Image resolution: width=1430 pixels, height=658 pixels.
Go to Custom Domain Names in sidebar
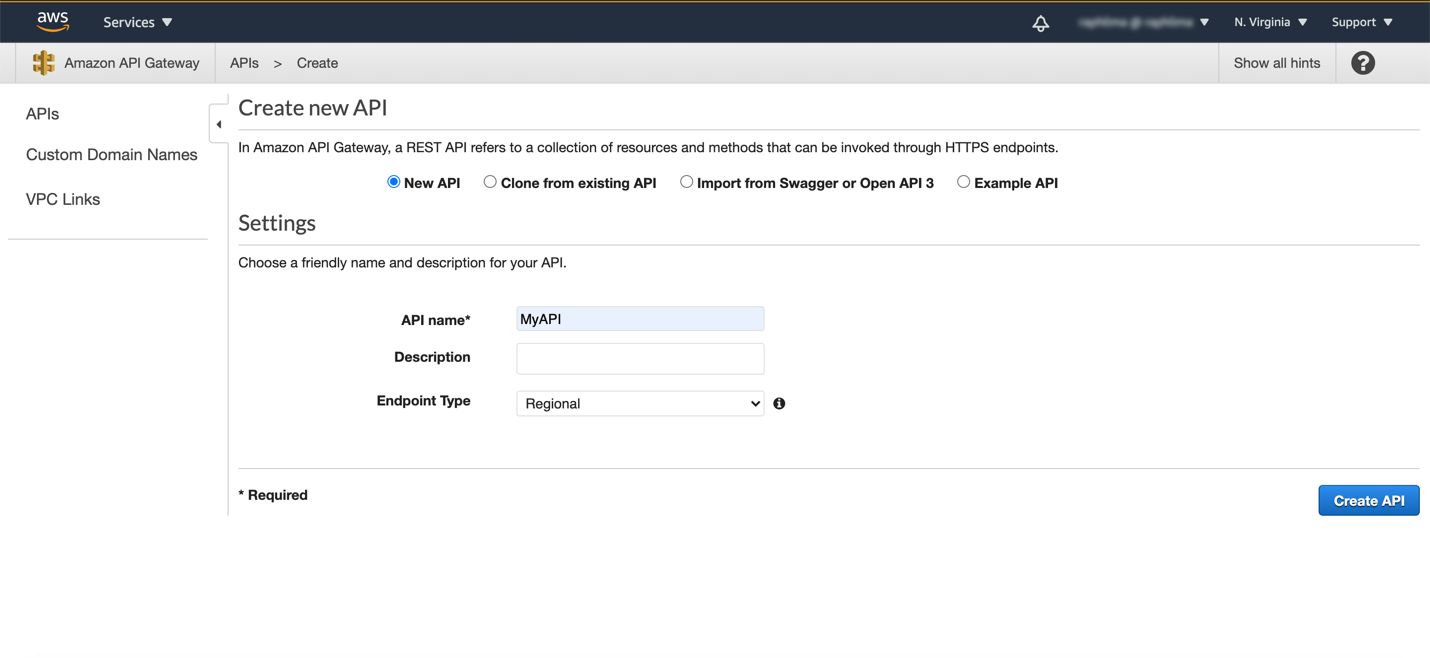pyautogui.click(x=112, y=155)
